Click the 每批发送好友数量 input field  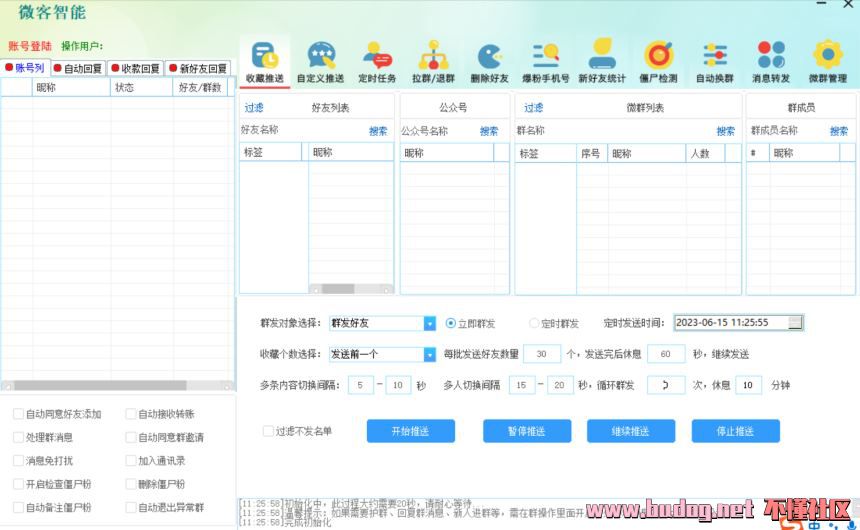(x=542, y=354)
